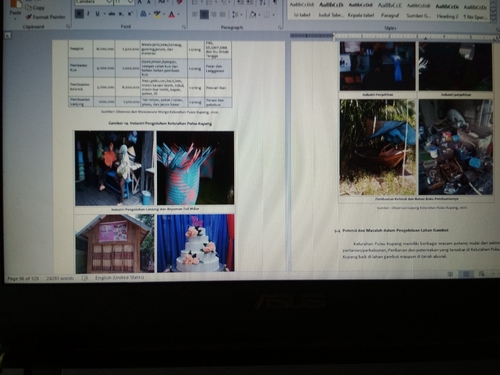The height and width of the screenshot is (375, 500).
Task: Apply superscript formatting
Action: coord(130,14)
